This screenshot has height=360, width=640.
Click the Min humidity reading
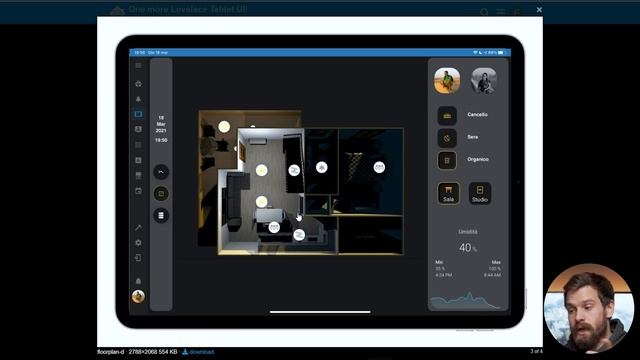click(x=443, y=269)
